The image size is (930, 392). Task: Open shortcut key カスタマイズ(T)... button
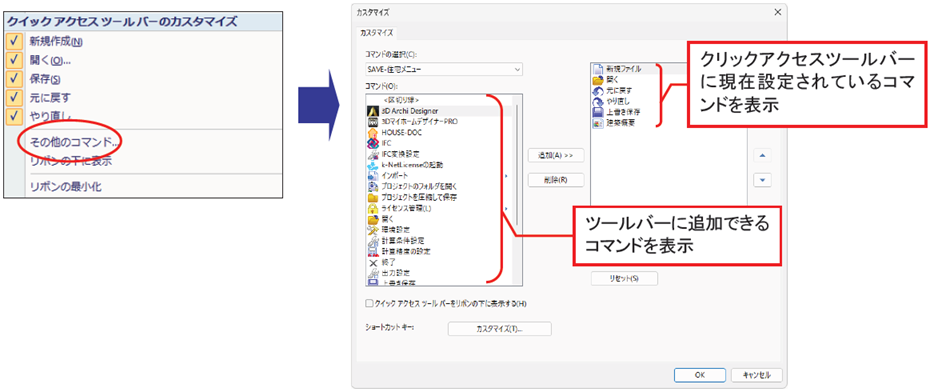click(x=499, y=329)
